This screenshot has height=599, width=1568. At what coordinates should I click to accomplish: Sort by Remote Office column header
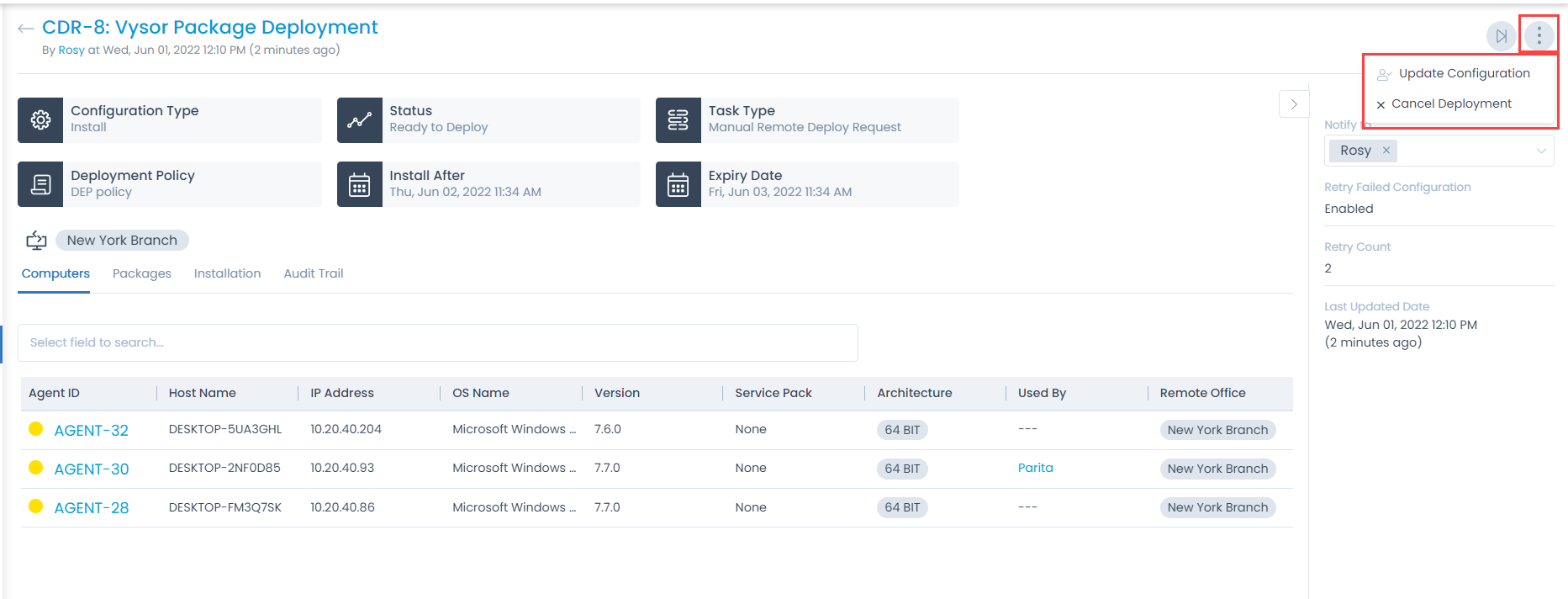(1202, 393)
